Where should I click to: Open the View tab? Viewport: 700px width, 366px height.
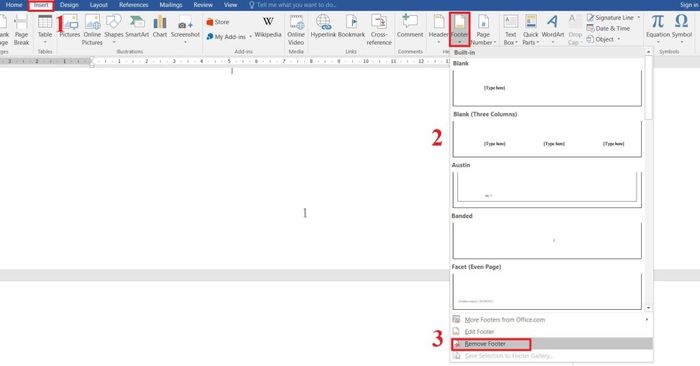[x=230, y=5]
